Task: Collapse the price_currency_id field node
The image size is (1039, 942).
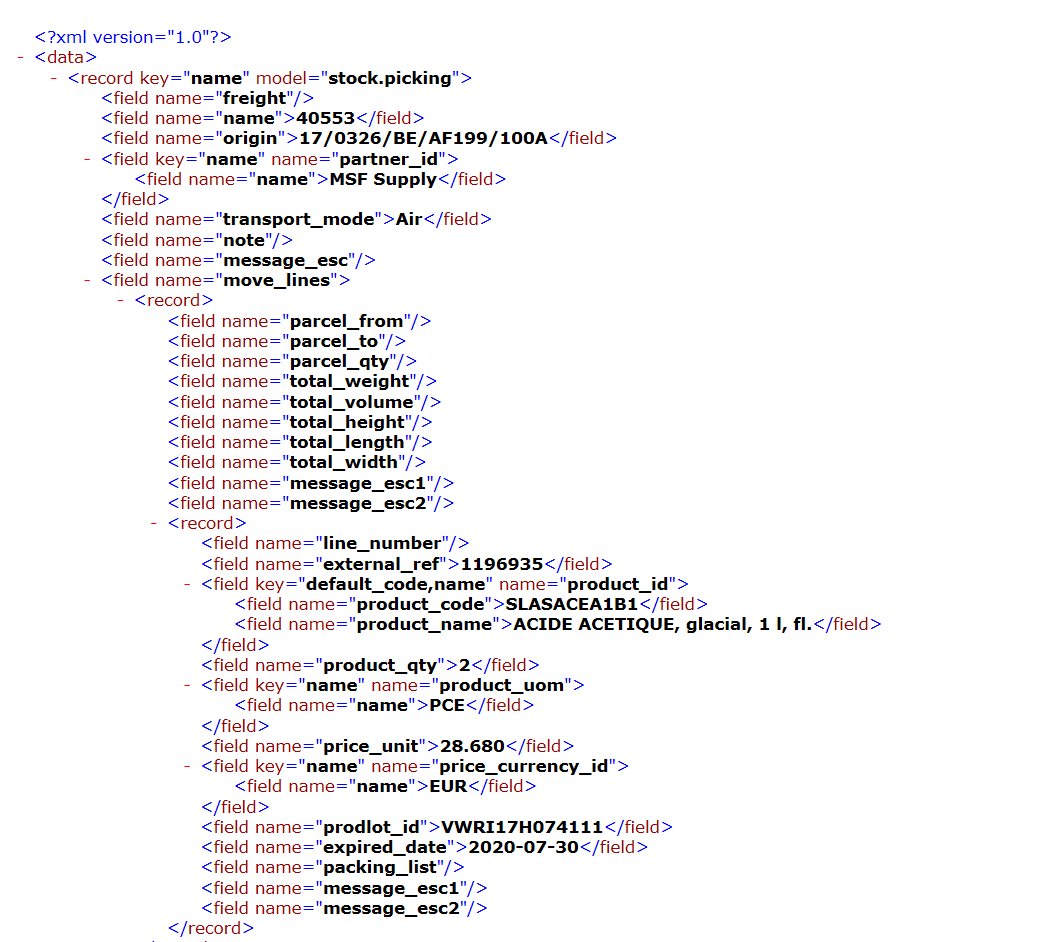Action: 188,767
